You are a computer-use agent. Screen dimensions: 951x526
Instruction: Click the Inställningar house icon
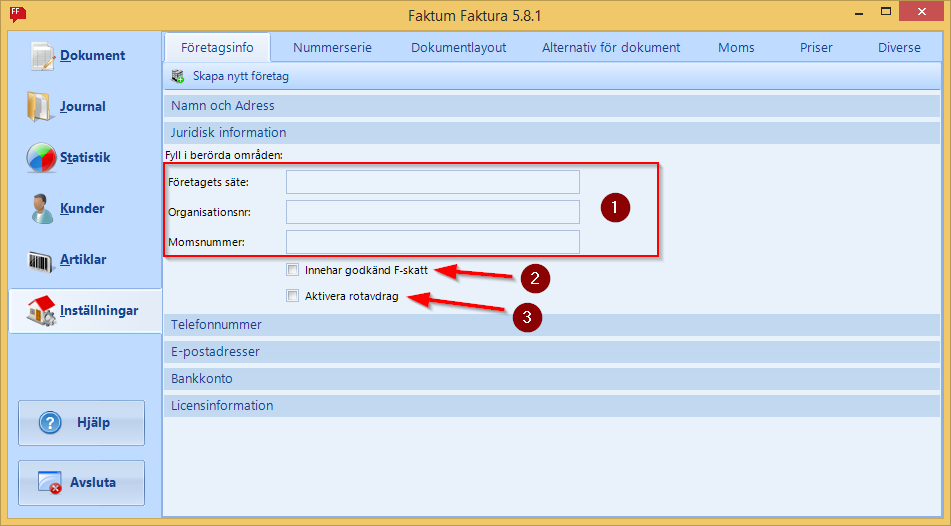(41, 311)
